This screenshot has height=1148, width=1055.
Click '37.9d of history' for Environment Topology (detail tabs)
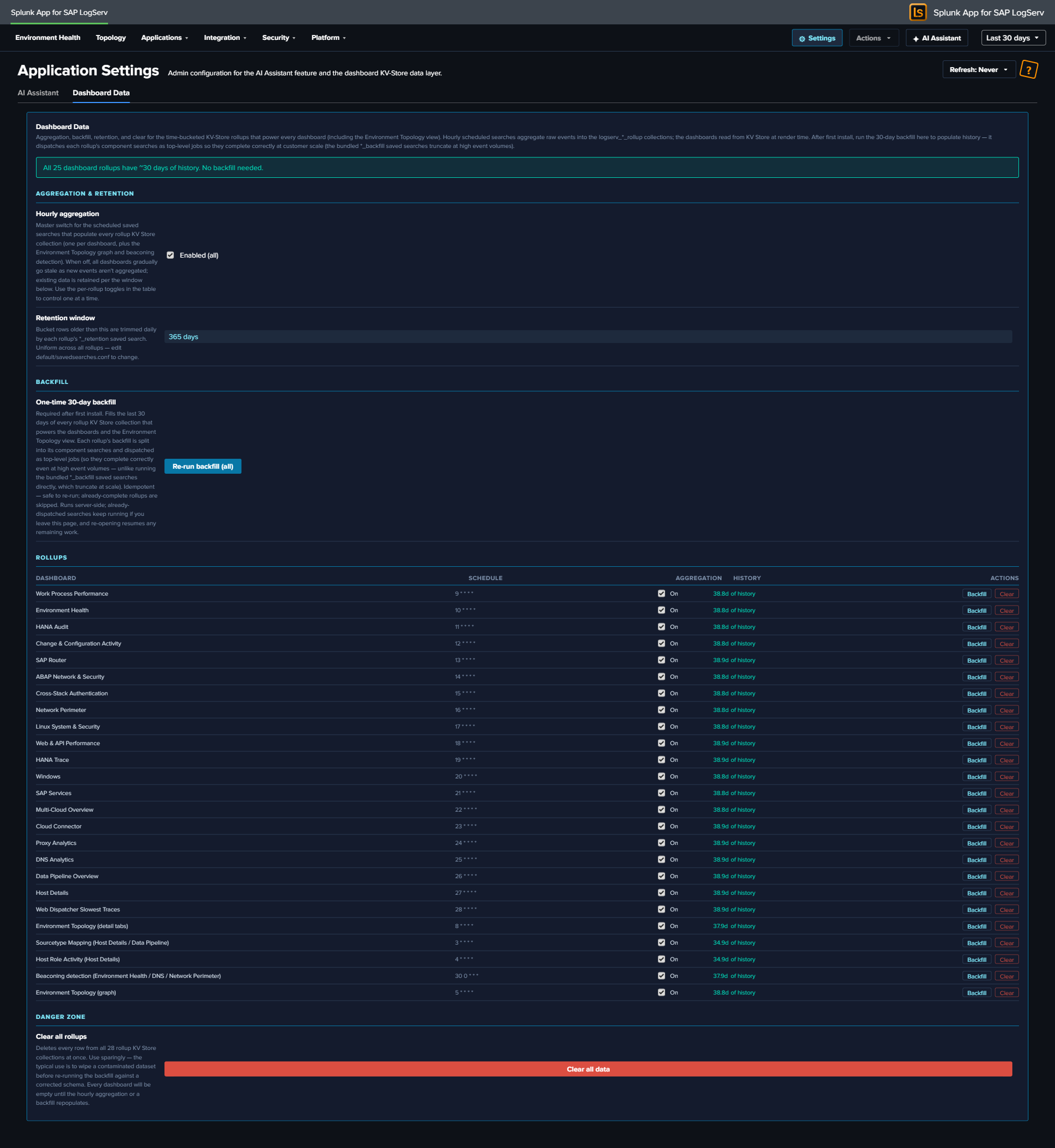point(734,926)
